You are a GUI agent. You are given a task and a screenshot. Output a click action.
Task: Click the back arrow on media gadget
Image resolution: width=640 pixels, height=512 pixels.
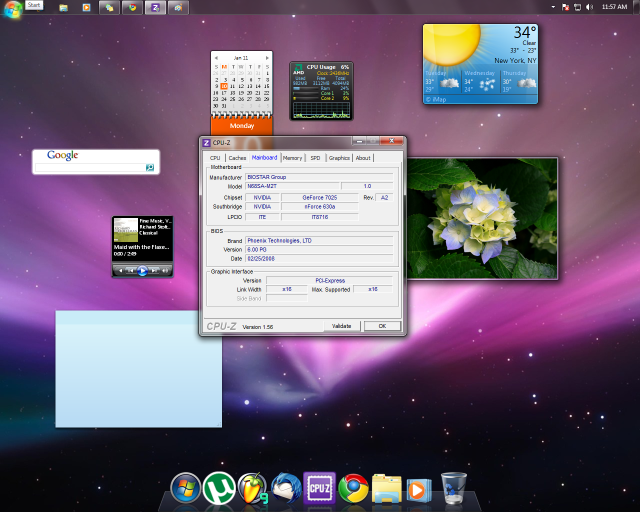click(120, 270)
